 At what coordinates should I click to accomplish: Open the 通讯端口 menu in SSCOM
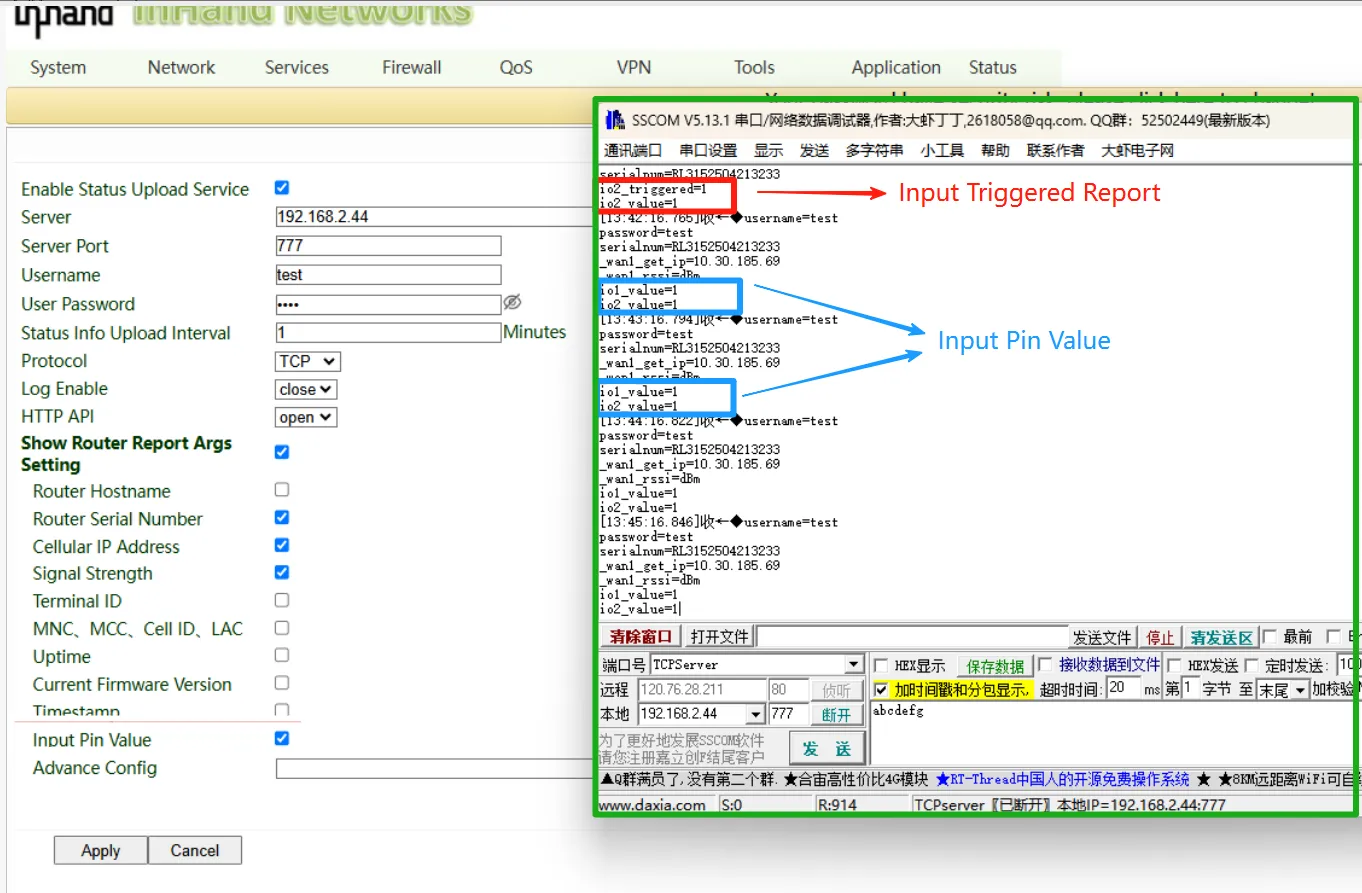pos(633,150)
